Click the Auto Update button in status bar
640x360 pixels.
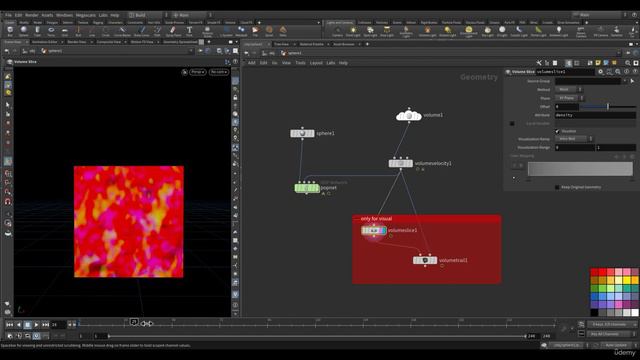616,345
